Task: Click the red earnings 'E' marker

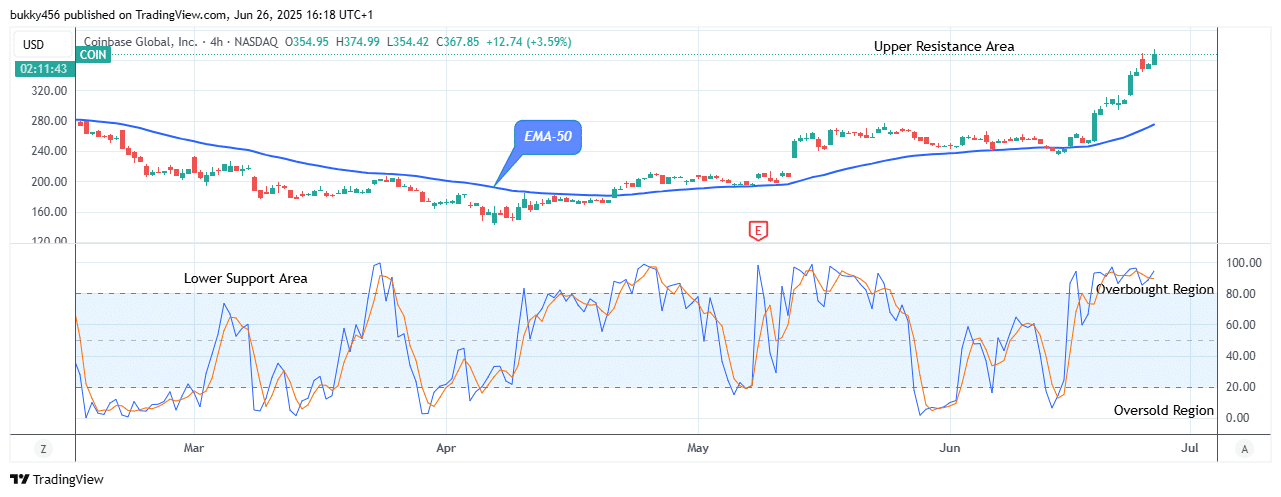Action: (758, 231)
